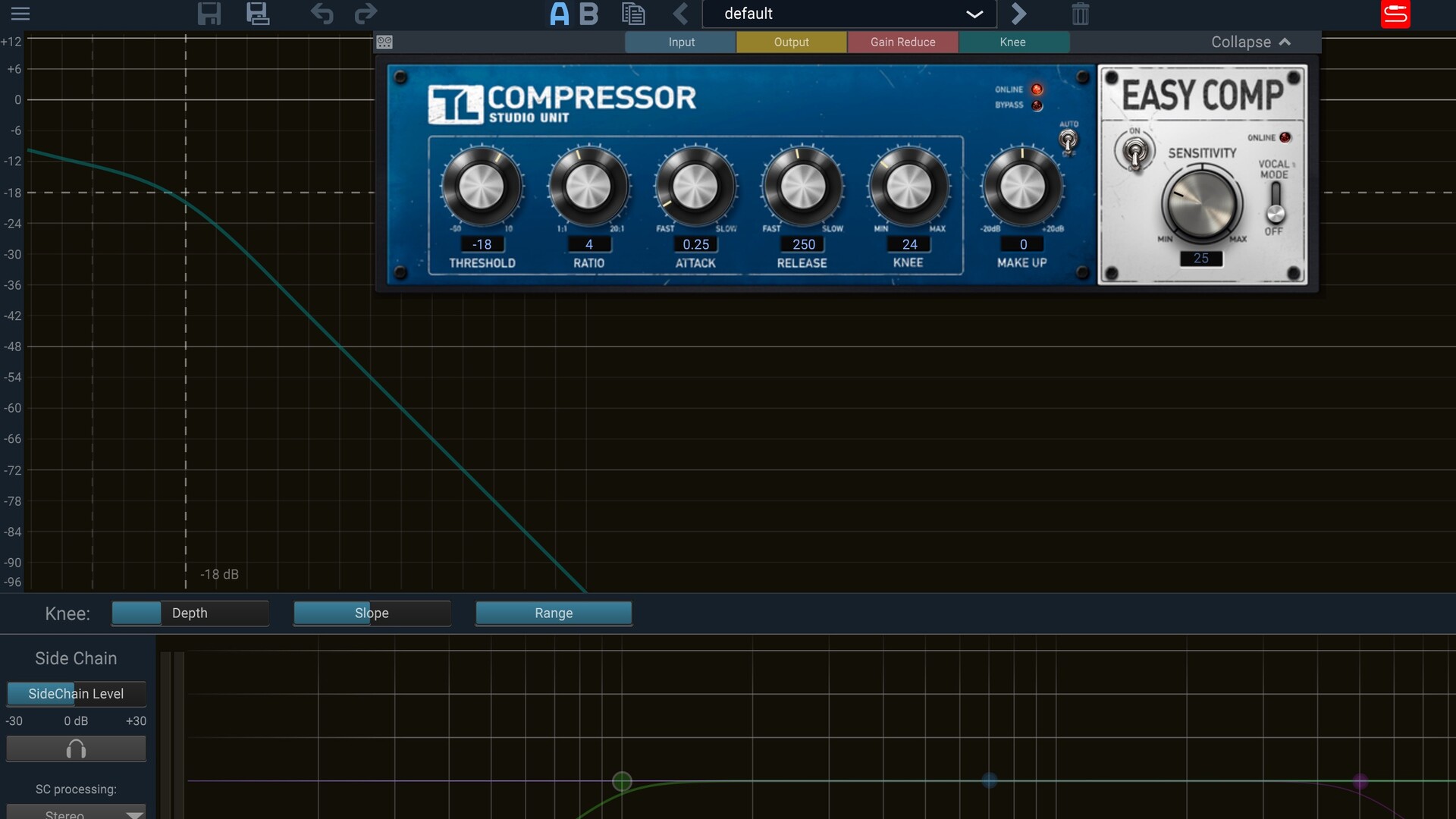Click the Release knob

(x=802, y=187)
